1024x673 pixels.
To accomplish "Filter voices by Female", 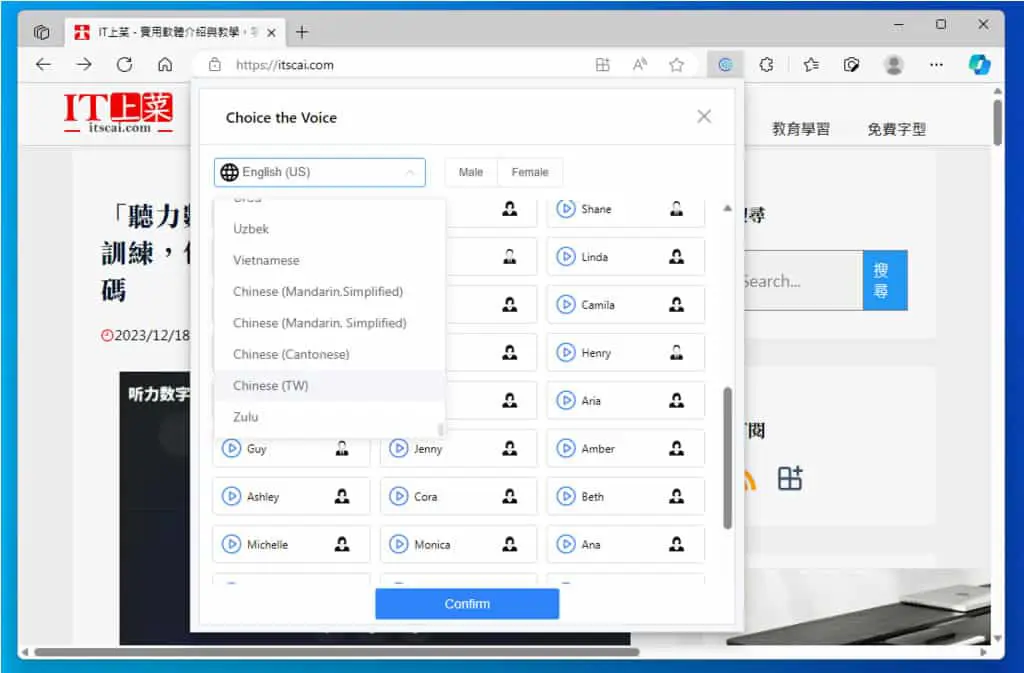I will point(530,172).
